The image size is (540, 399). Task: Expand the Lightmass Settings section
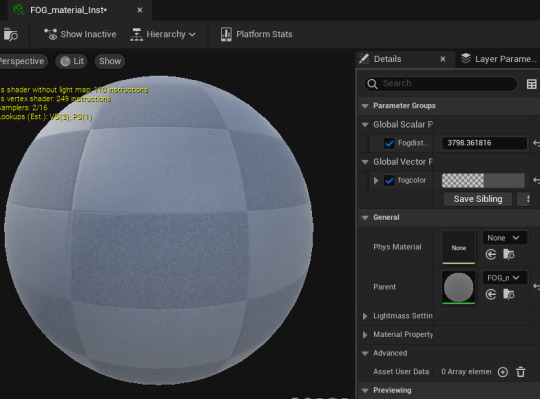(x=365, y=316)
